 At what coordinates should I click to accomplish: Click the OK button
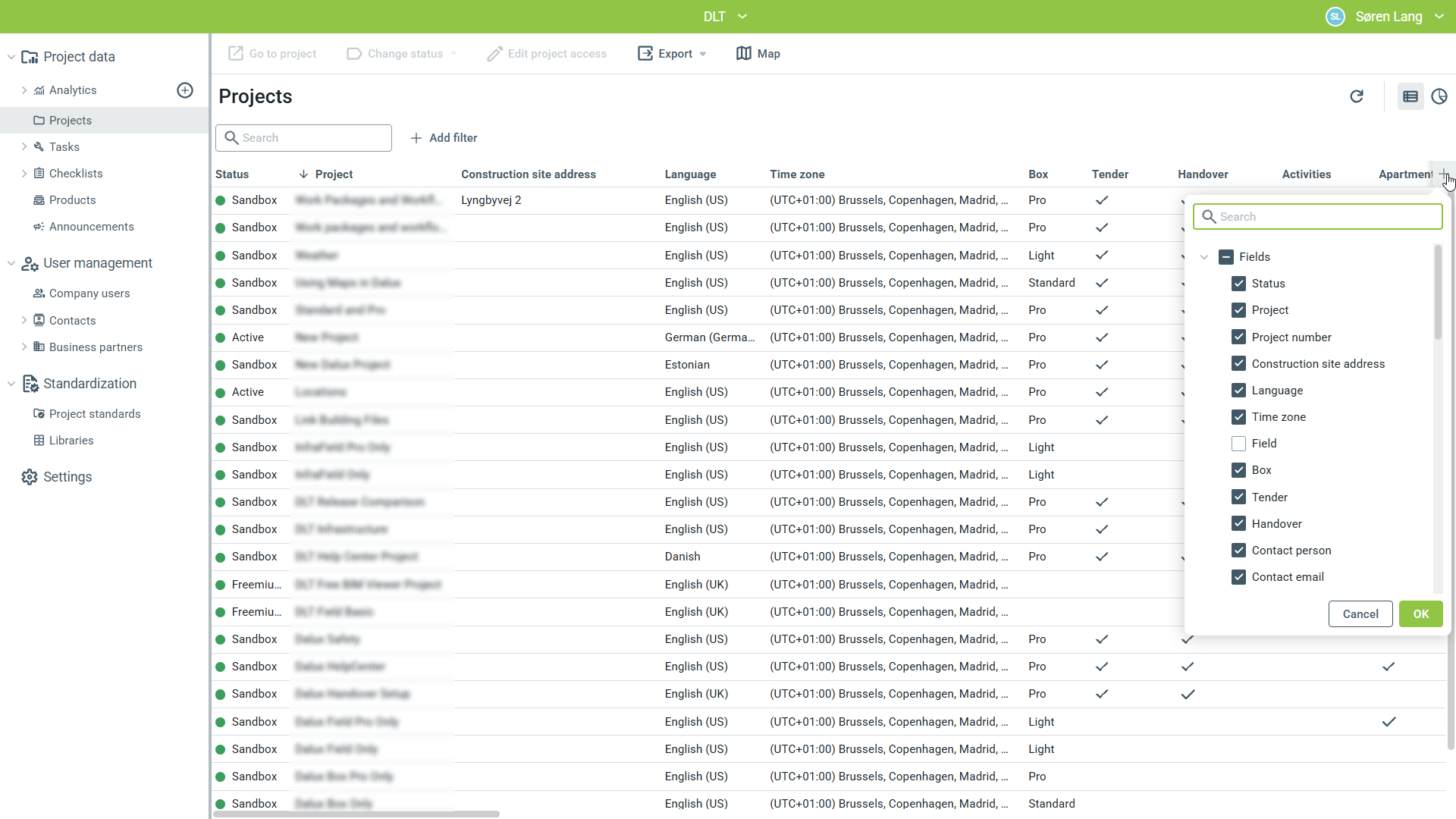[1420, 614]
